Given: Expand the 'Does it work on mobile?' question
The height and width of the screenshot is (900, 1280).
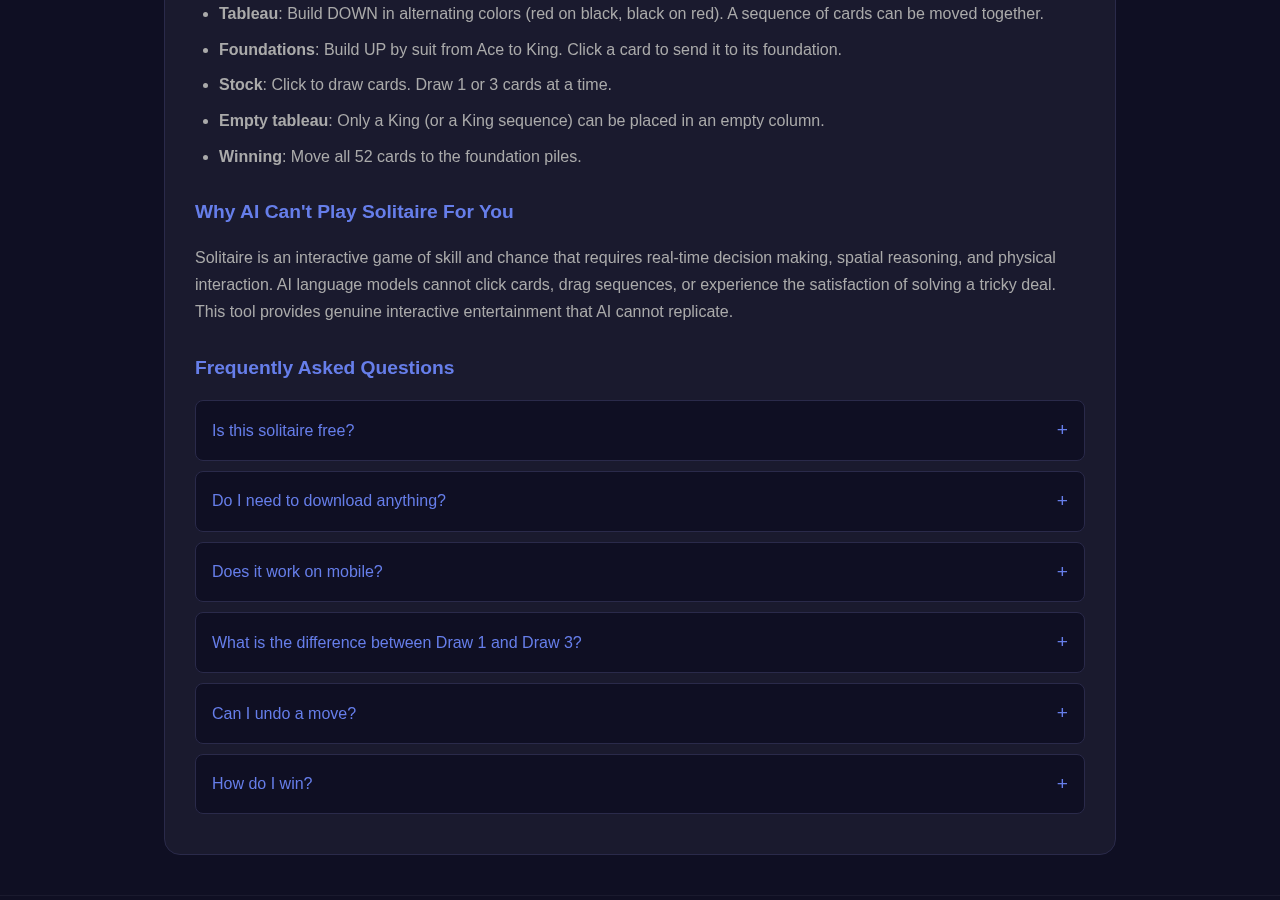Looking at the screenshot, I should (x=640, y=572).
